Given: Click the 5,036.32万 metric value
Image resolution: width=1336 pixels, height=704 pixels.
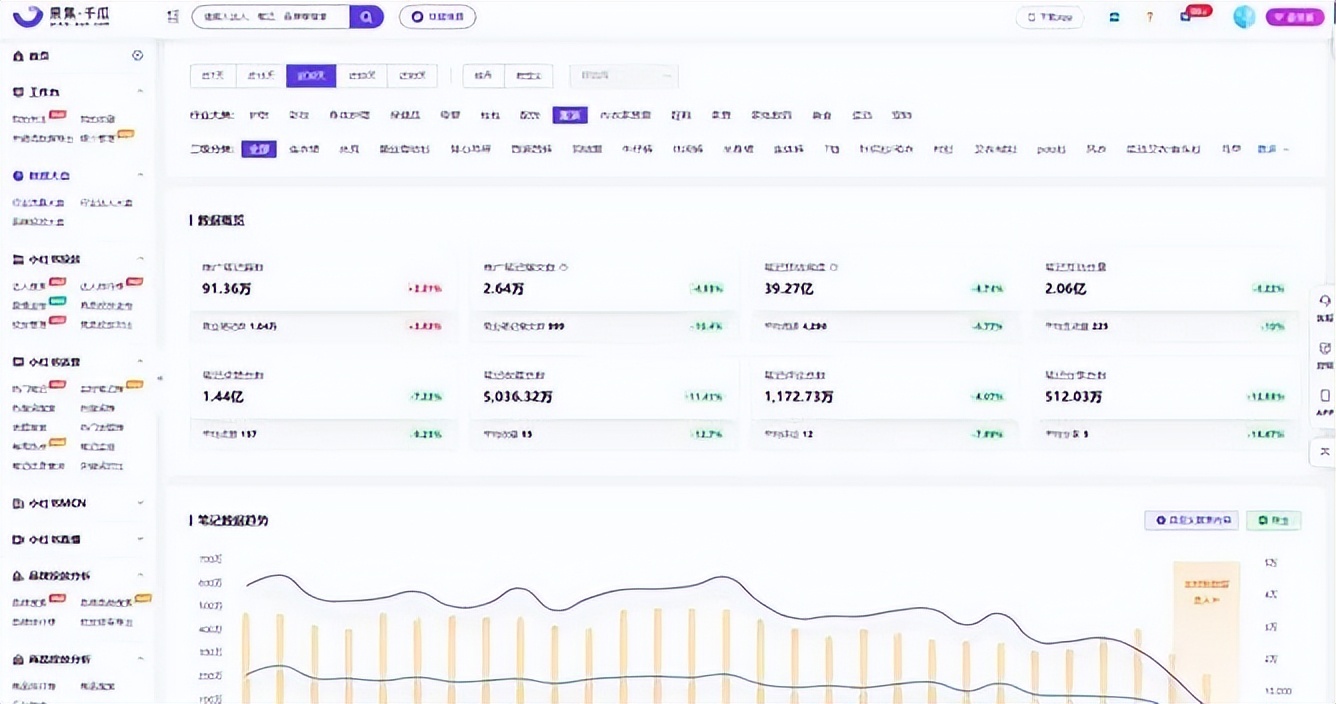Looking at the screenshot, I should (x=518, y=397).
